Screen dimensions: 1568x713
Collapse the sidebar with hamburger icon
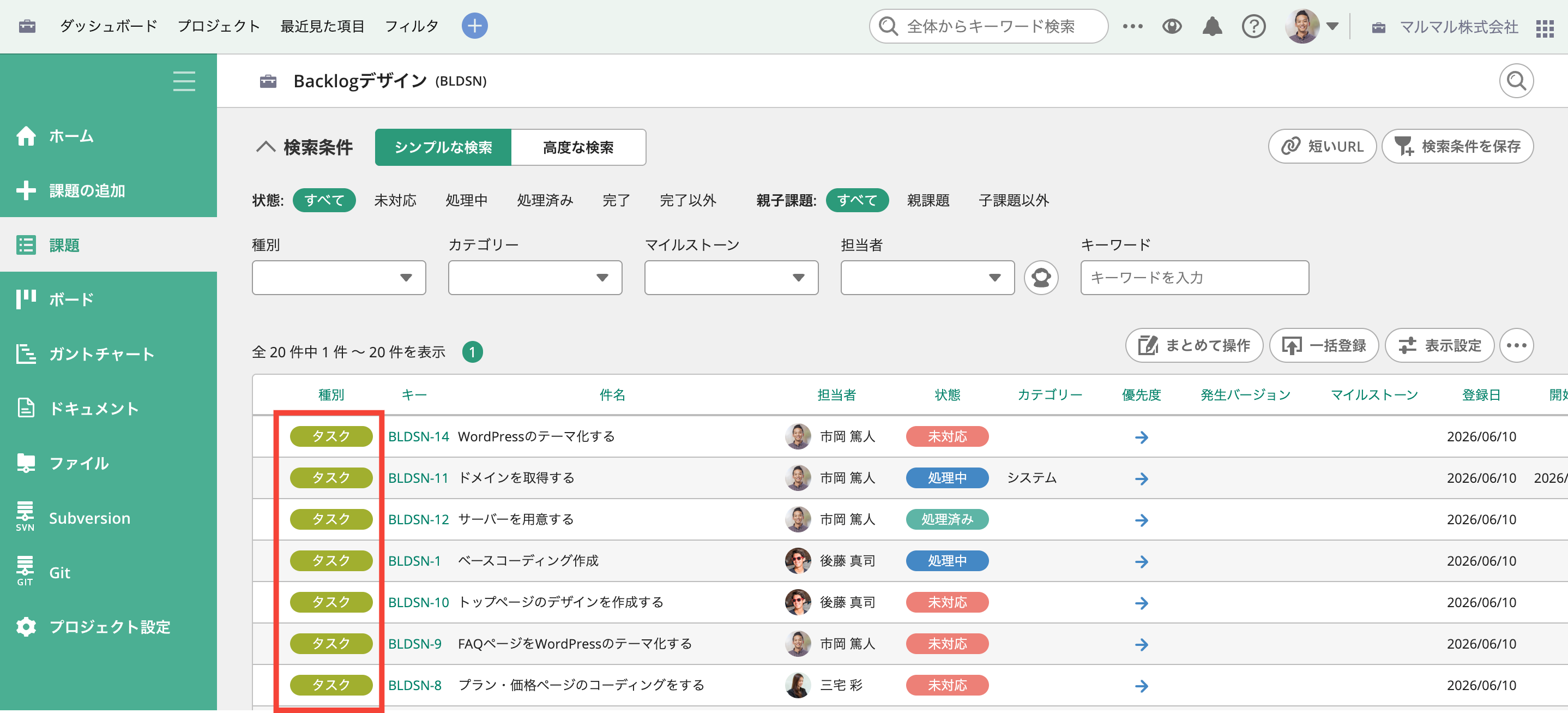coord(184,81)
